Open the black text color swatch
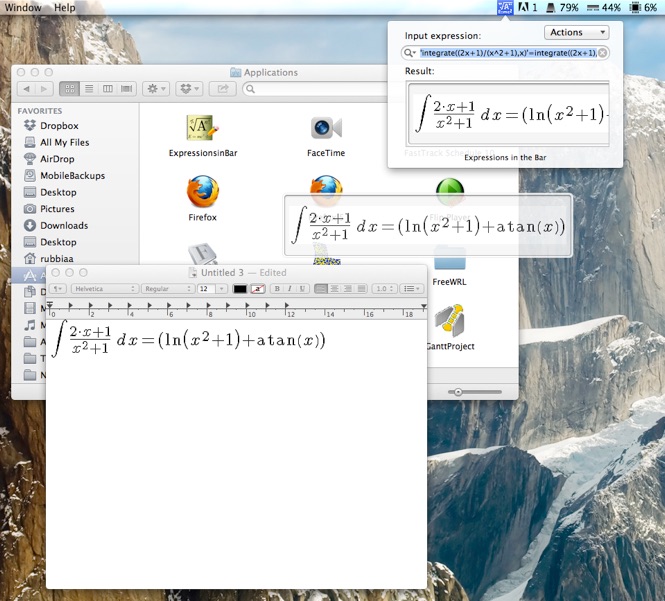 pos(240,288)
